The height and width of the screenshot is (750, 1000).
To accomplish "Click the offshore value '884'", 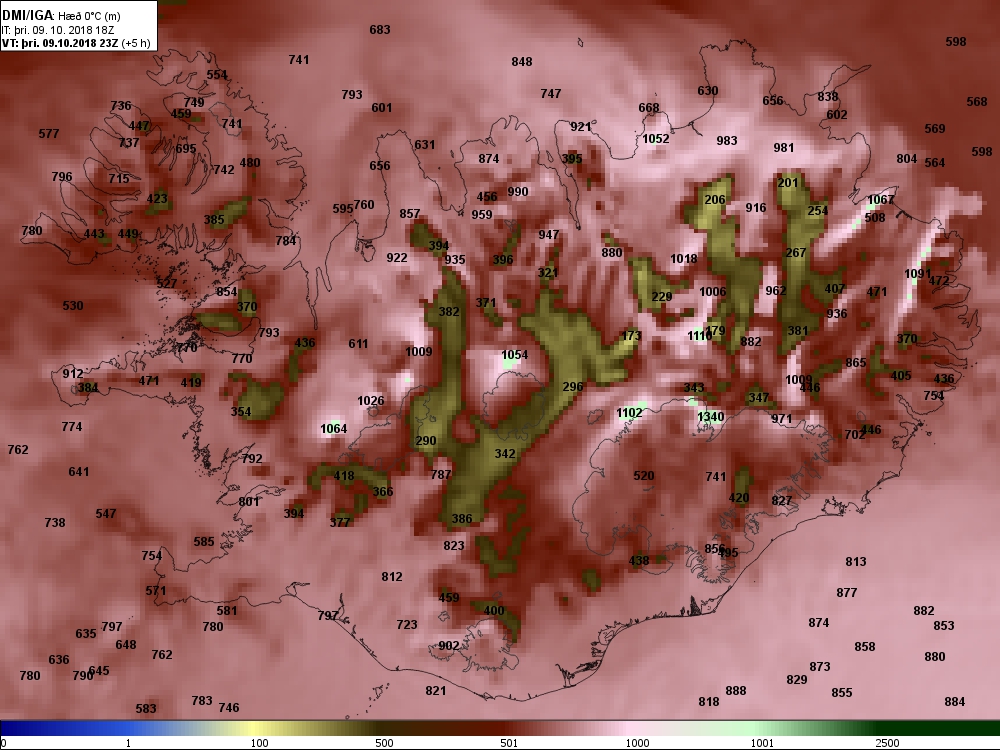I will (955, 702).
